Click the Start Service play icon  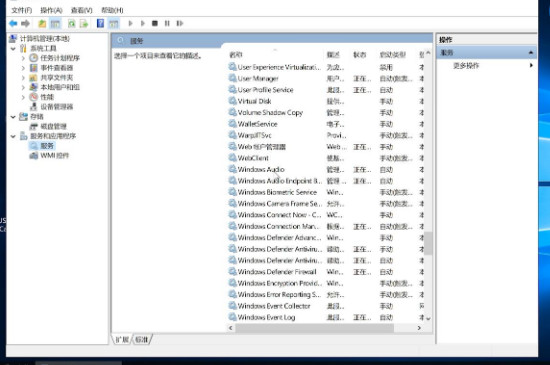click(x=130, y=23)
